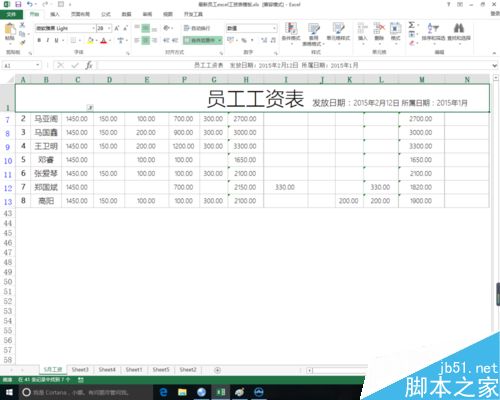Viewport: 500px width, 400px height.
Task: Switch to the Page Layout ribbon tab
Action: (x=80, y=14)
